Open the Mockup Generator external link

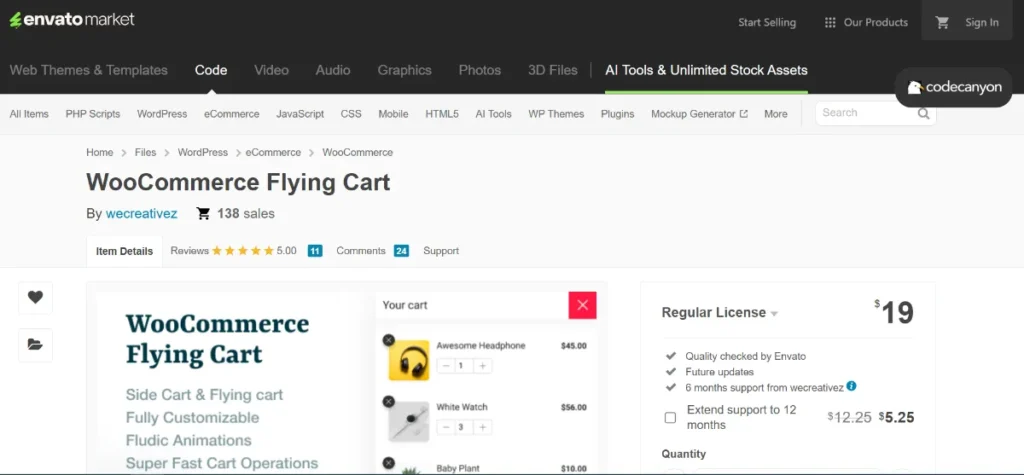pos(699,114)
